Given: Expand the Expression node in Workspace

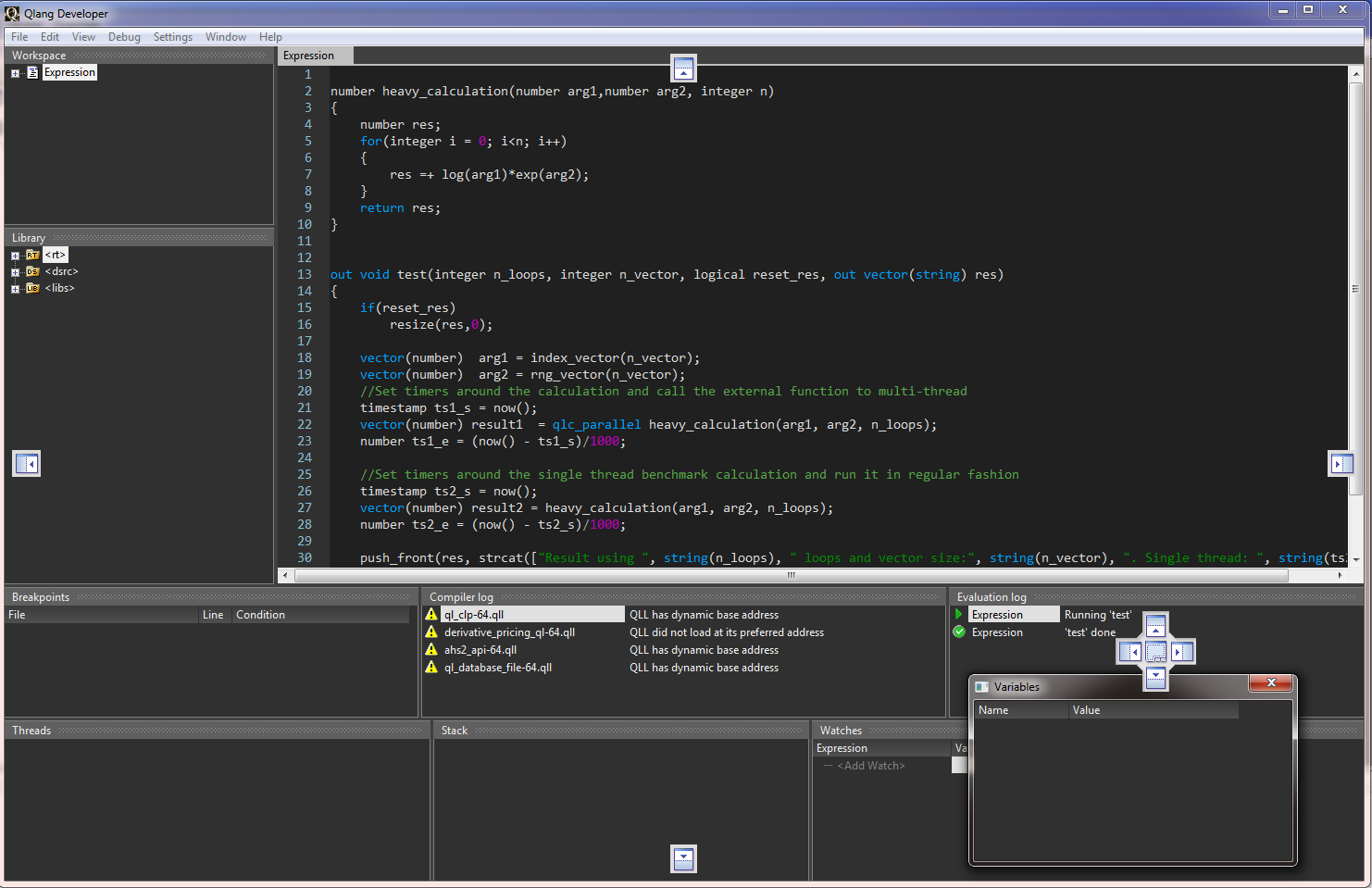Looking at the screenshot, I should pyautogui.click(x=15, y=73).
